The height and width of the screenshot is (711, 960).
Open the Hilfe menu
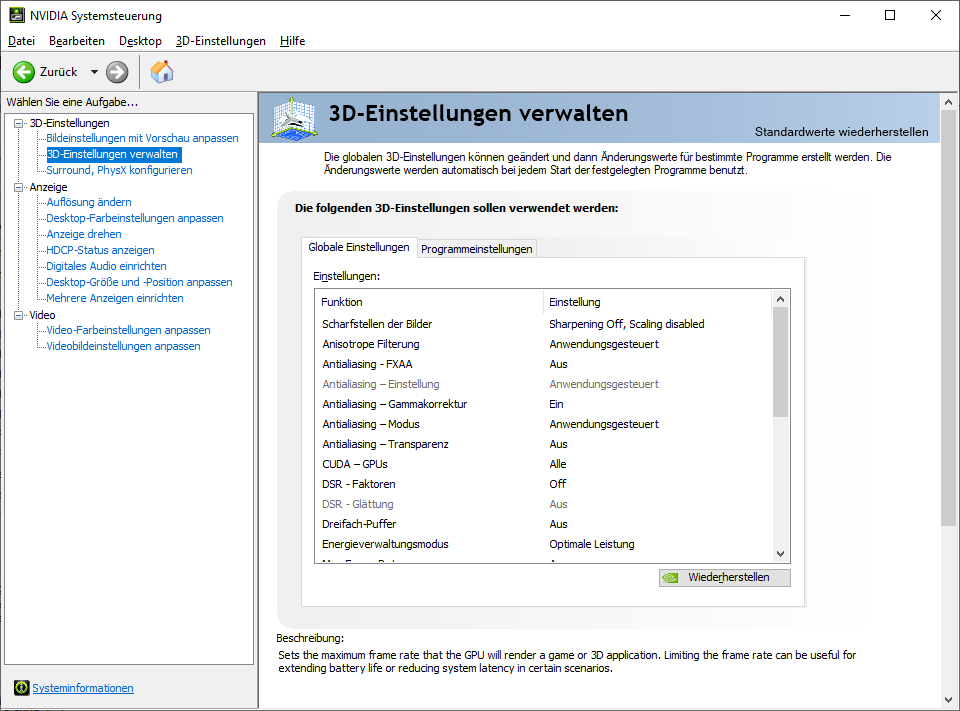coord(293,41)
